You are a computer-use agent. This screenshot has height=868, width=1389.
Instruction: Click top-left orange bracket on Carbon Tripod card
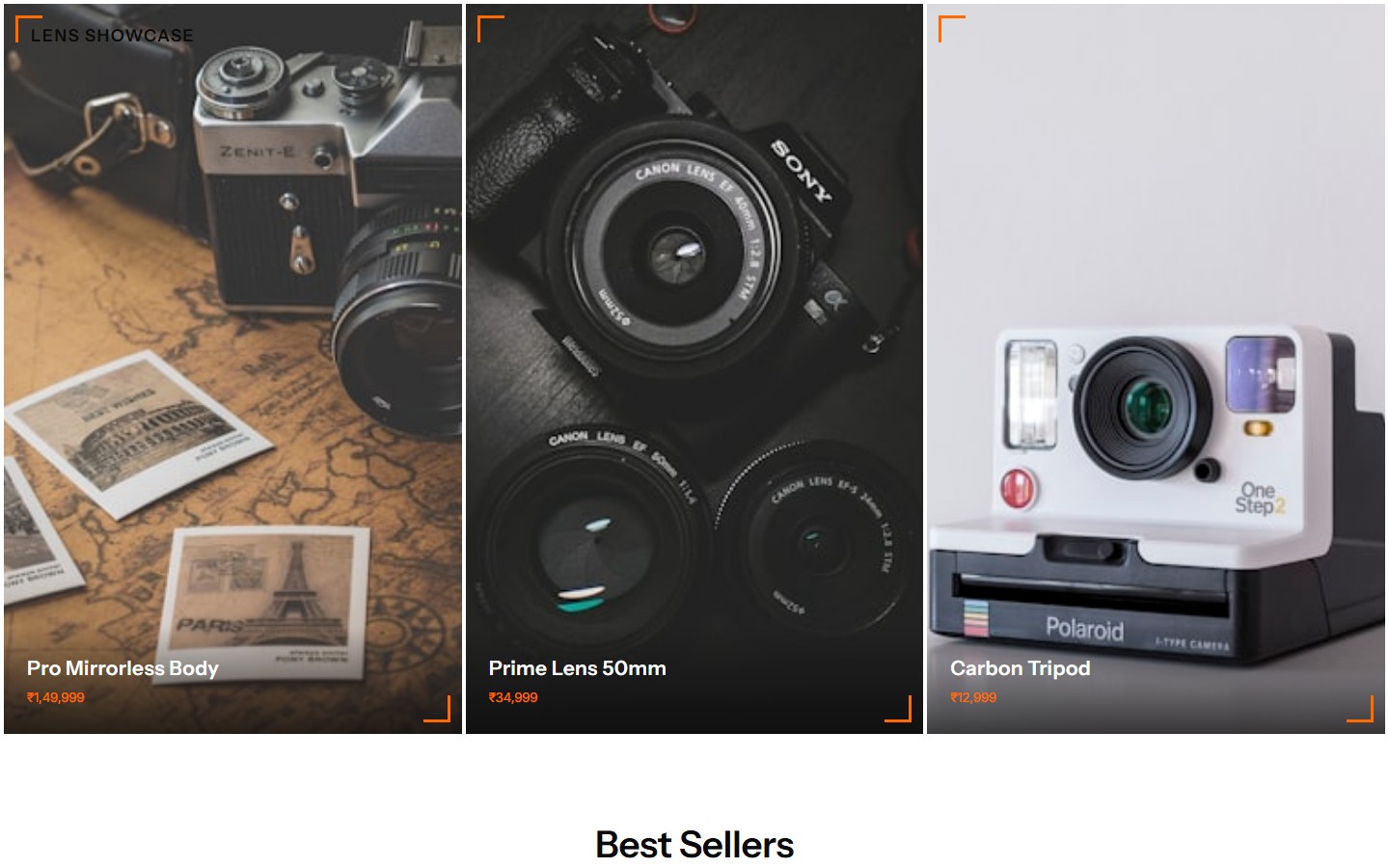click(x=952, y=29)
